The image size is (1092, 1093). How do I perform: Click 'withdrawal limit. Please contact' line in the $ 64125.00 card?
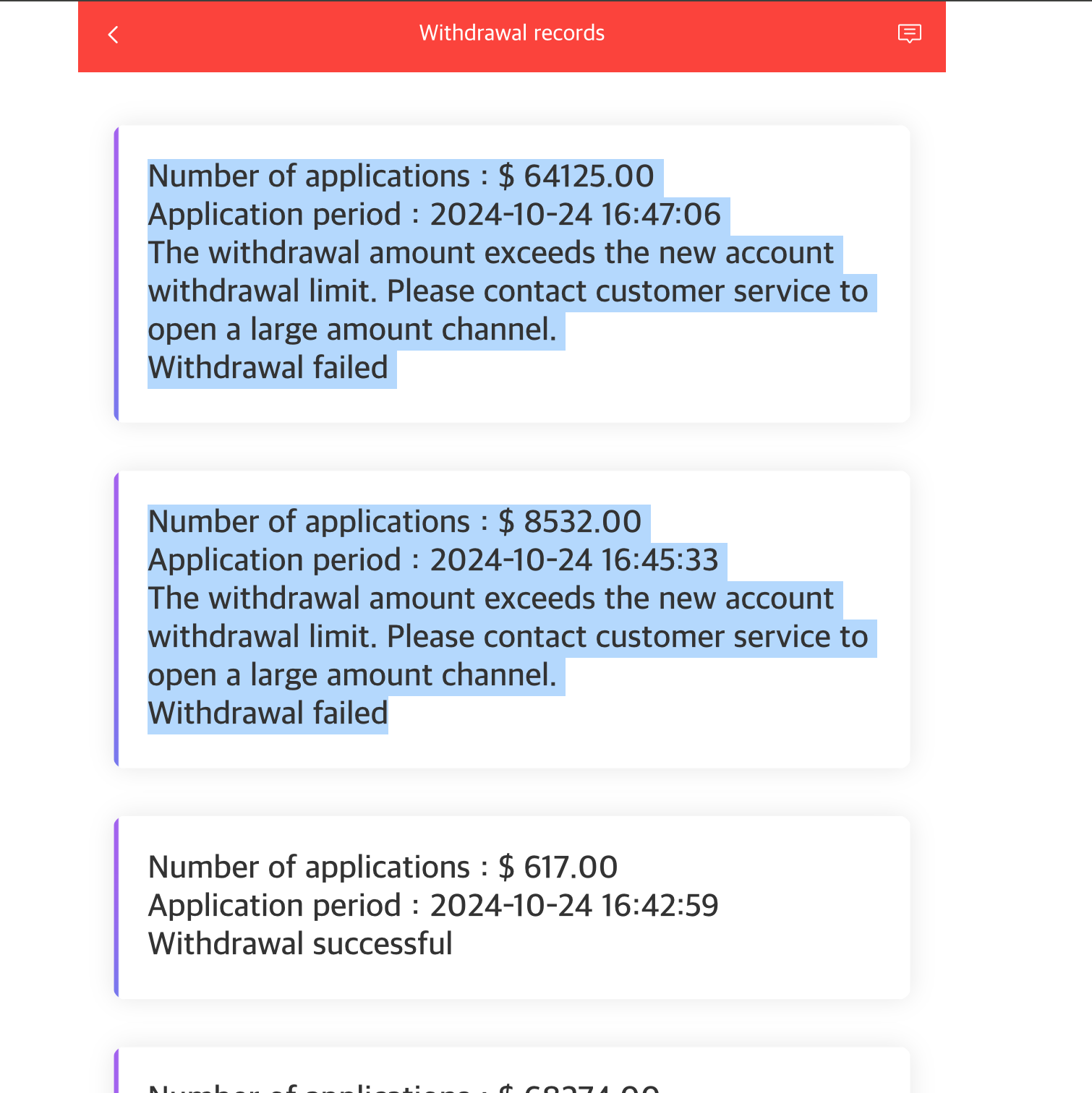[x=508, y=291]
